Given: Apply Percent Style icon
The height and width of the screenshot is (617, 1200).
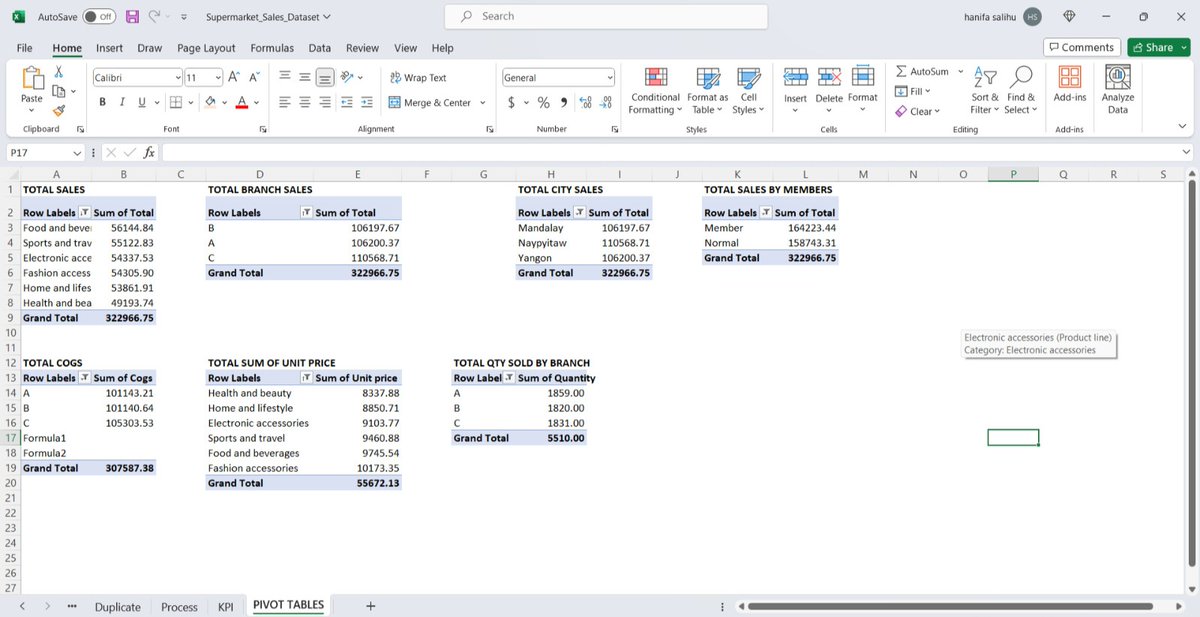Looking at the screenshot, I should (x=544, y=102).
